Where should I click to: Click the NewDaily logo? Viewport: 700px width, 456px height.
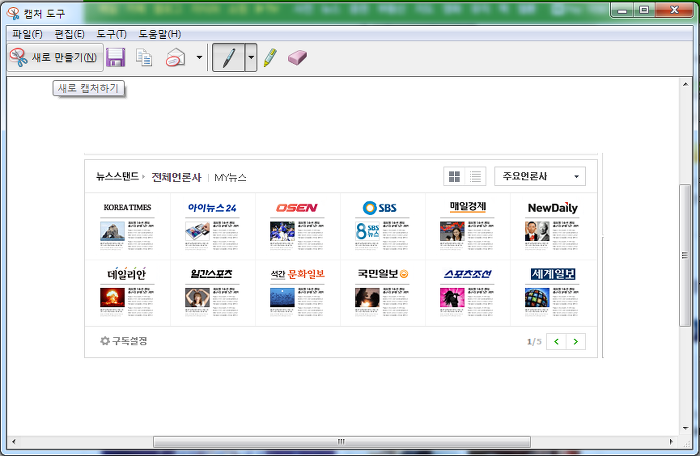(x=553, y=208)
